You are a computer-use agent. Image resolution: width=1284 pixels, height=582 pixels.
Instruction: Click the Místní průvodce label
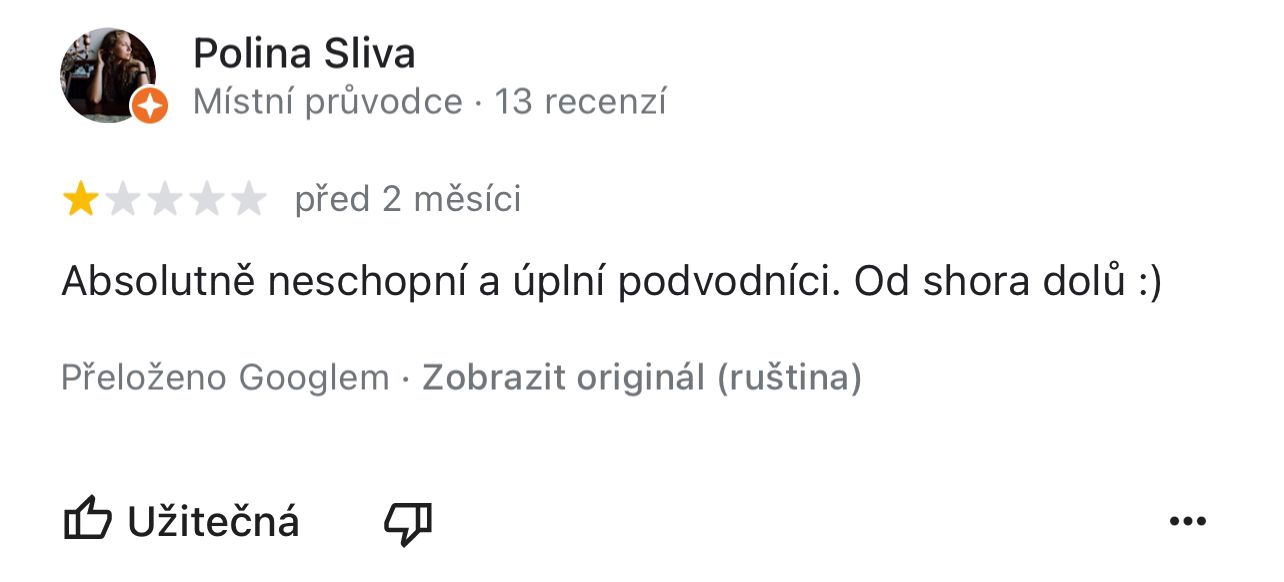tap(328, 102)
